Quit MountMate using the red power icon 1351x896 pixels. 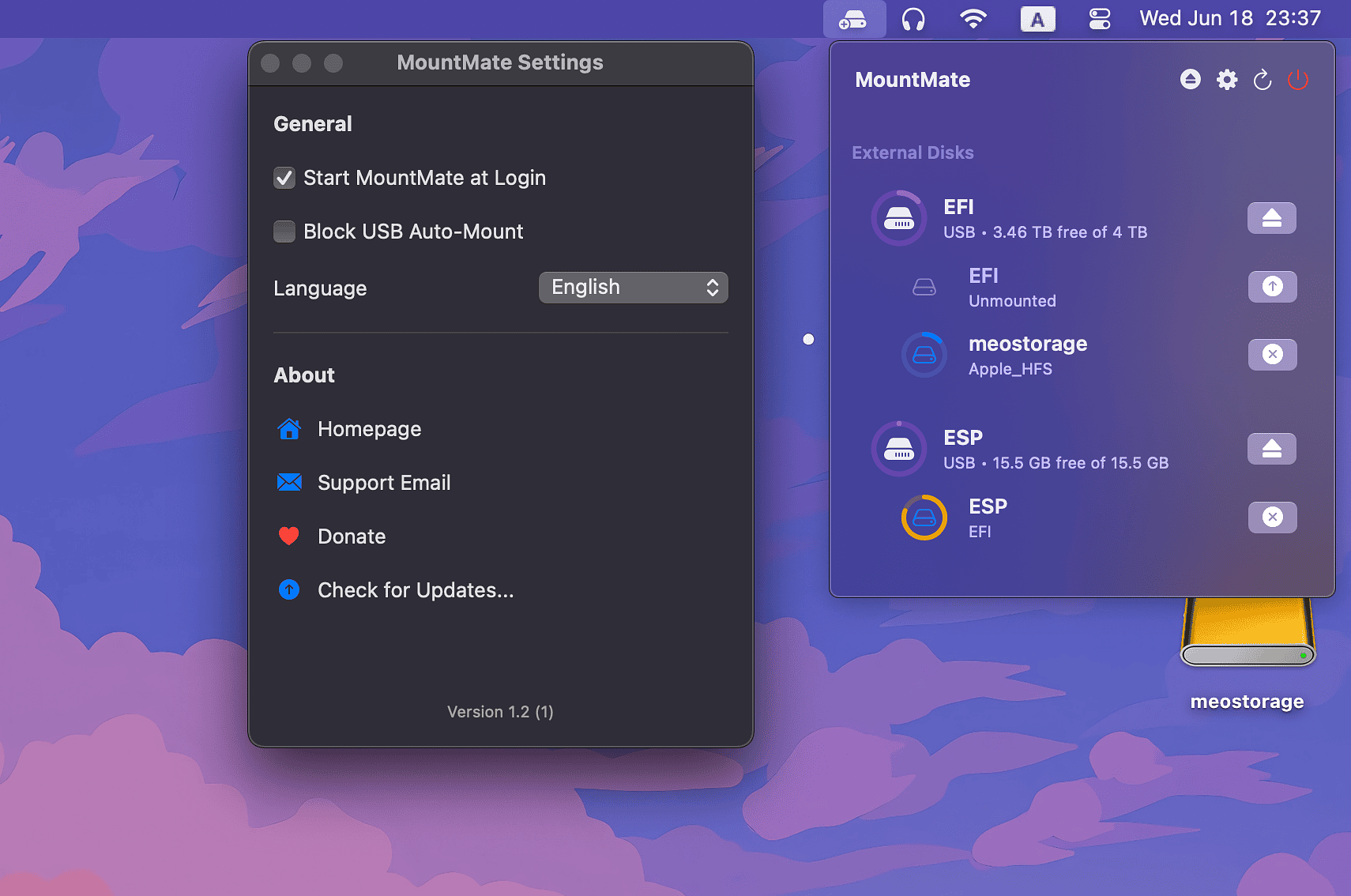coord(1298,80)
